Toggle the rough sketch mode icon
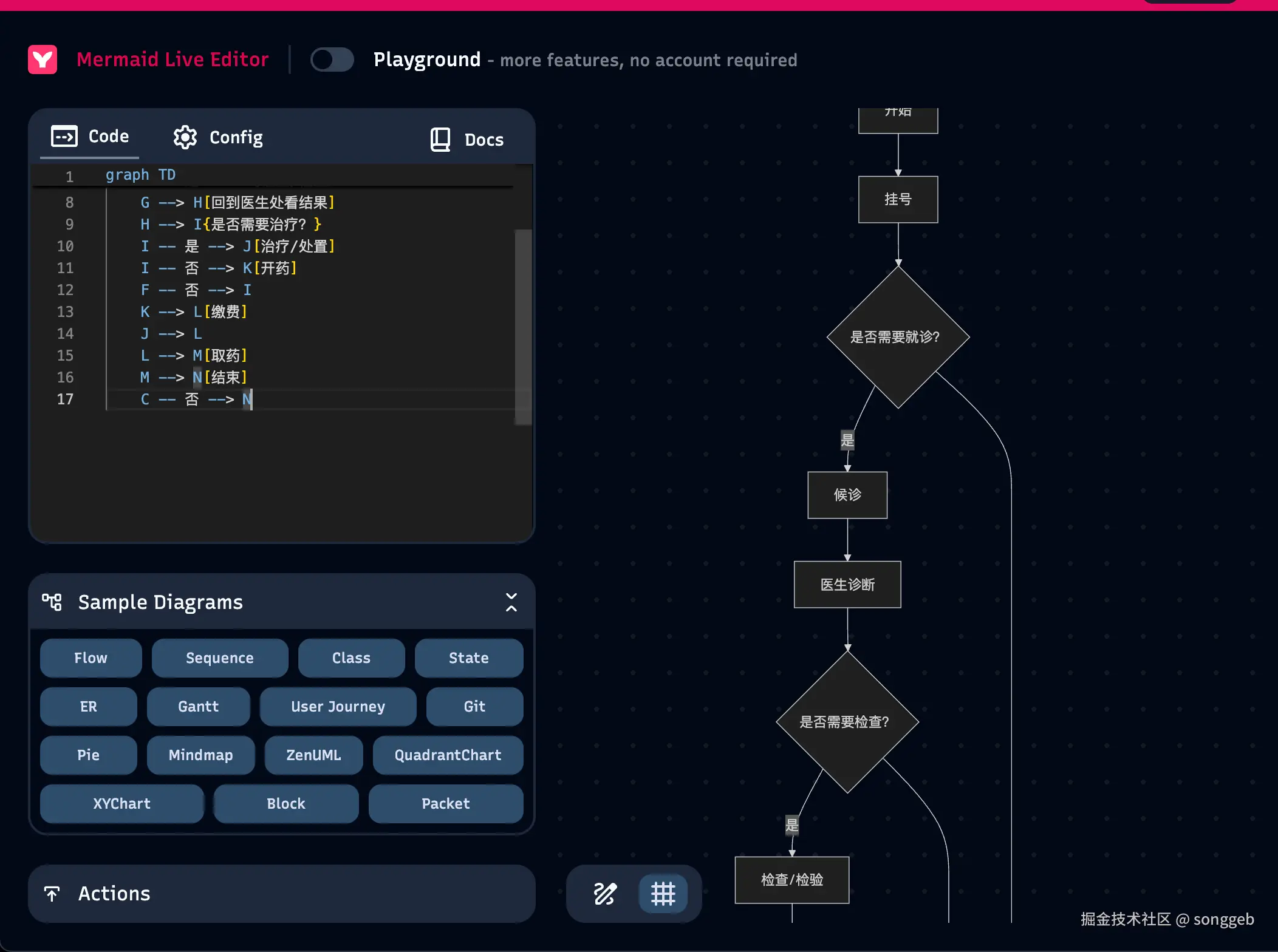The image size is (1278, 952). (x=605, y=893)
